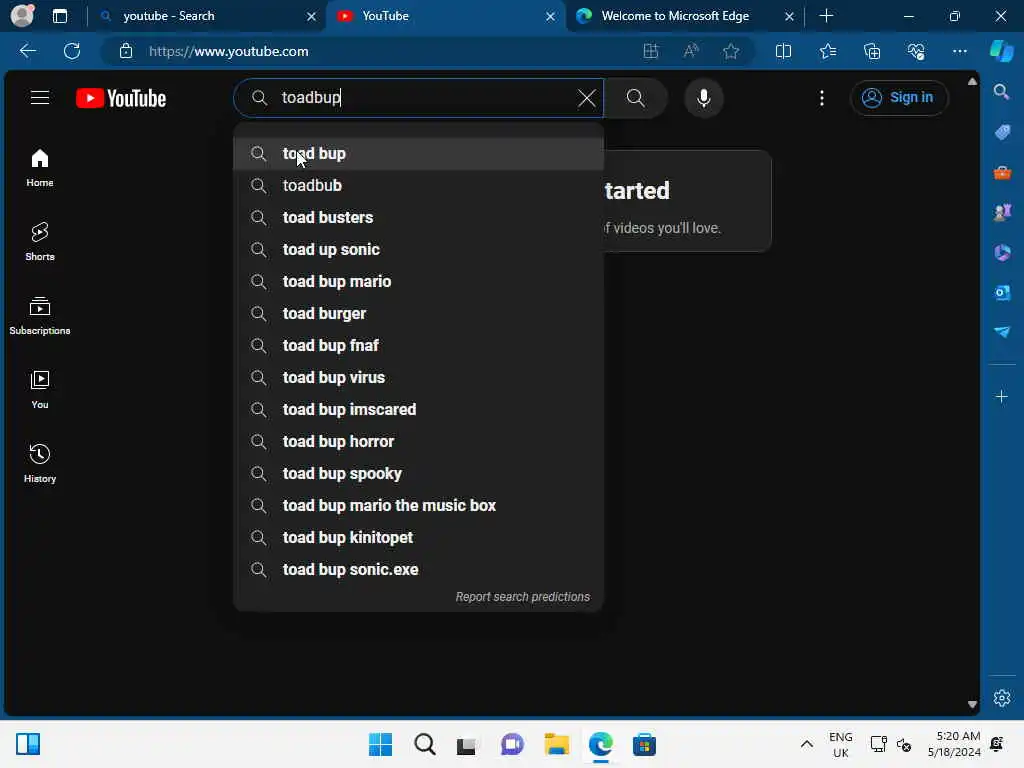1024x768 pixels.
Task: Select suggestion "toad bup mario"
Action: [419, 281]
